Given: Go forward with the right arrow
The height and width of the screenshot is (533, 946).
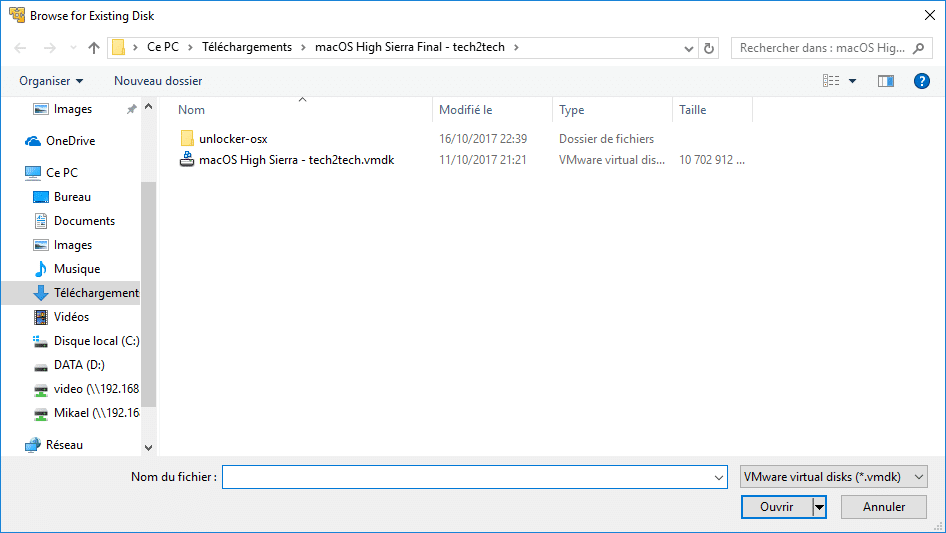Looking at the screenshot, I should click(49, 48).
